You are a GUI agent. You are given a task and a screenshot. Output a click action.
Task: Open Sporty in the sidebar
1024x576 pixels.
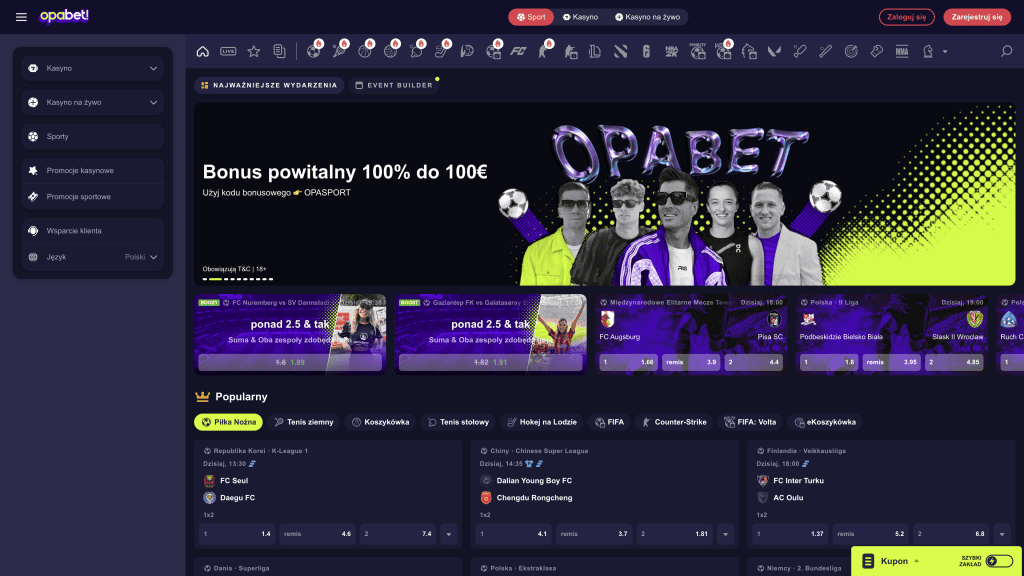click(93, 136)
